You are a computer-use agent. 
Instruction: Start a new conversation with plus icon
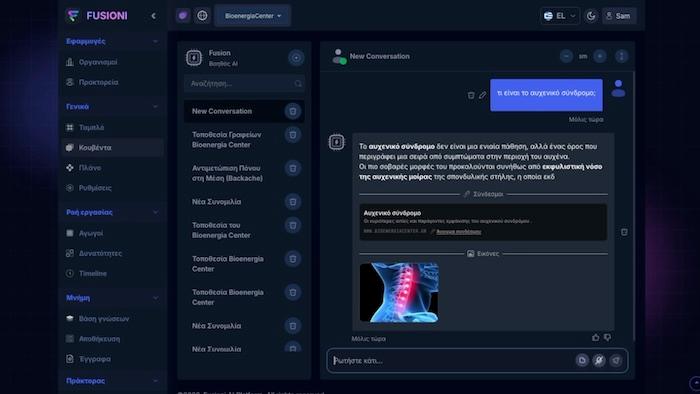pos(296,58)
